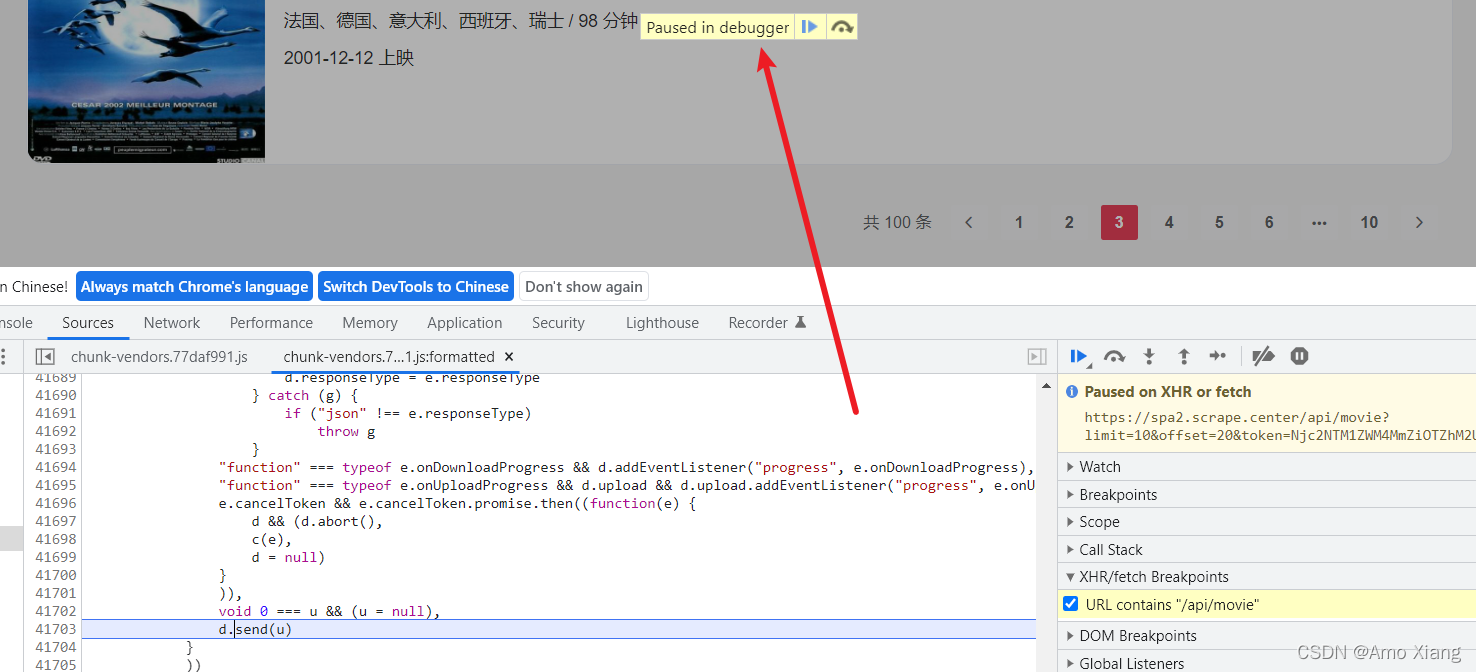Step over next function call in the debugger toolbar
The image size is (1476, 672).
pos(1114,356)
